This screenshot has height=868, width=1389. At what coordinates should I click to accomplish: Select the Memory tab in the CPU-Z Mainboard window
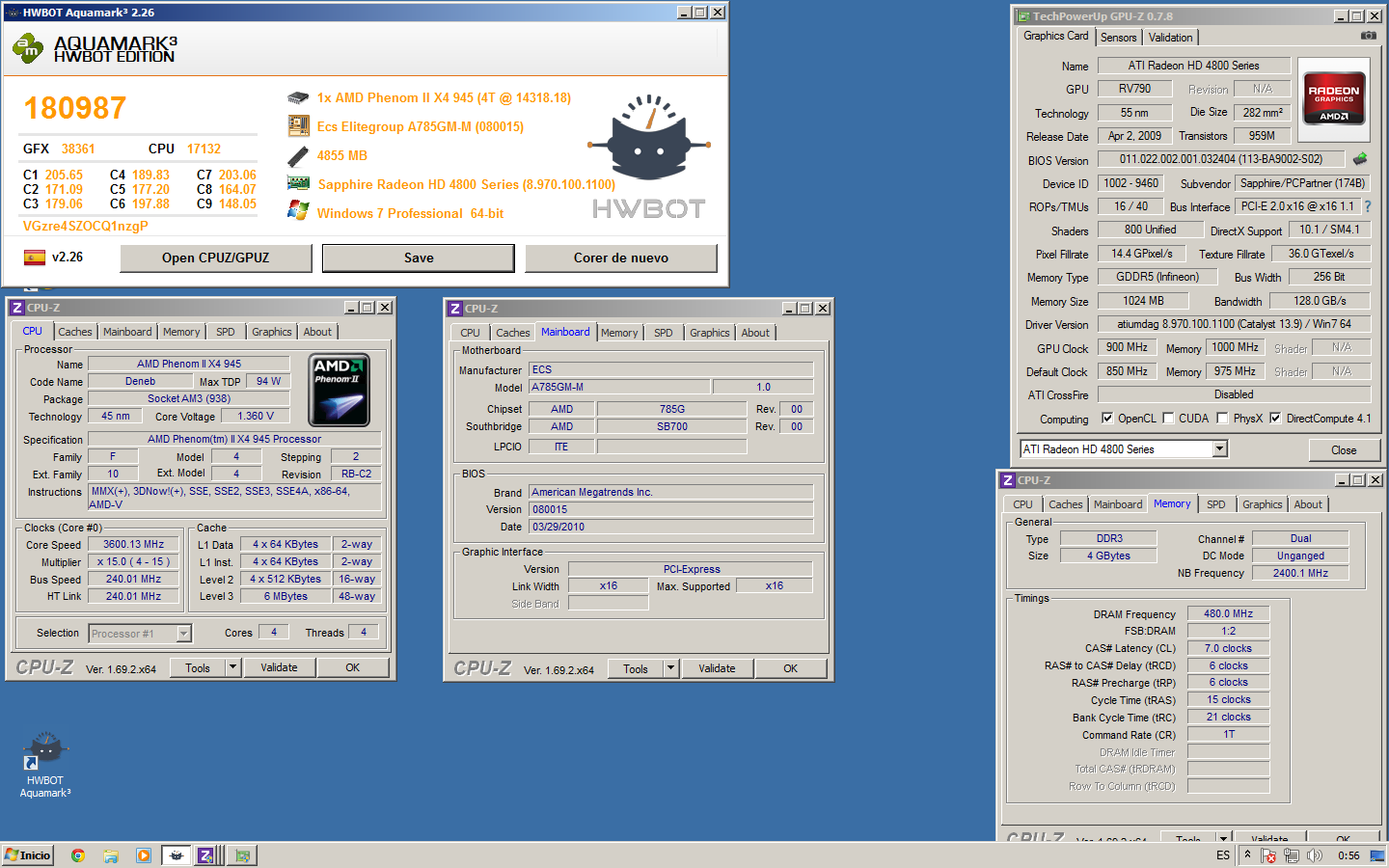619,333
